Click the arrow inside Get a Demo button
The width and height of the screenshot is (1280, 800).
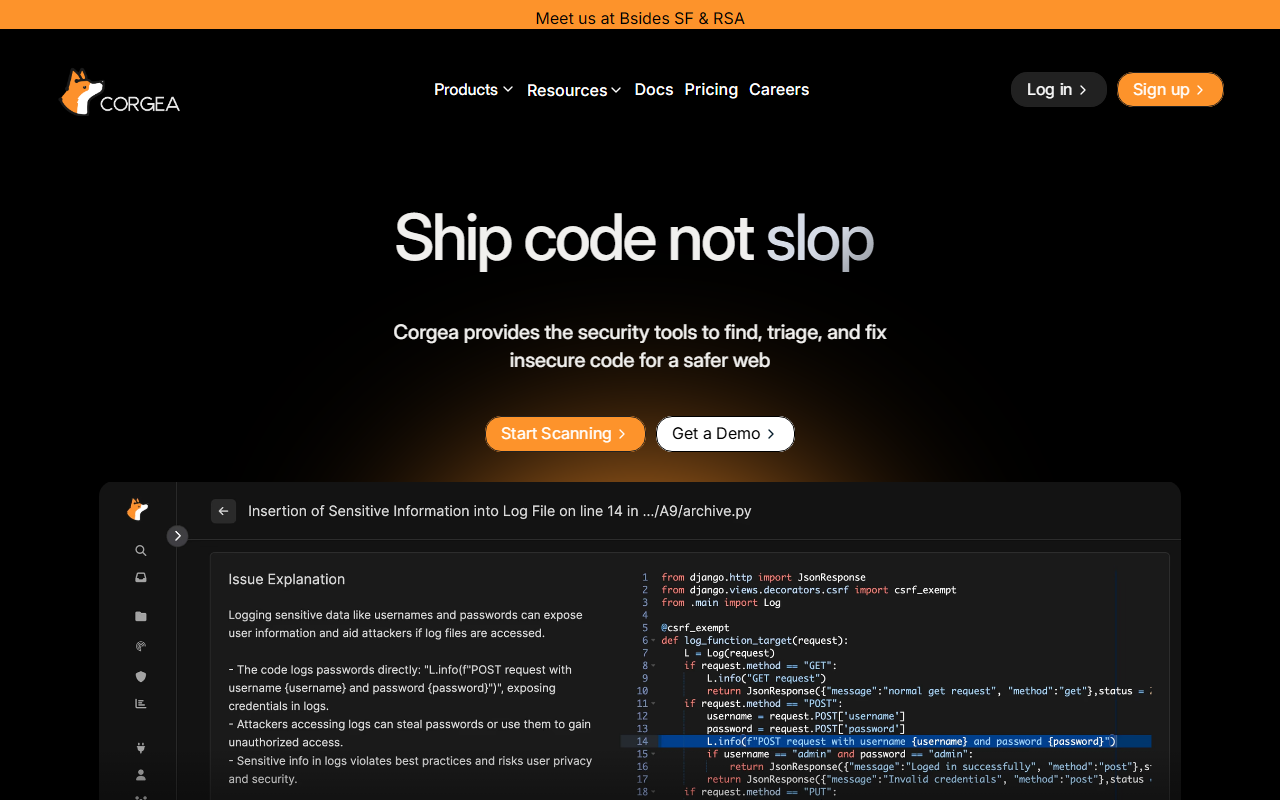pyautogui.click(x=771, y=434)
